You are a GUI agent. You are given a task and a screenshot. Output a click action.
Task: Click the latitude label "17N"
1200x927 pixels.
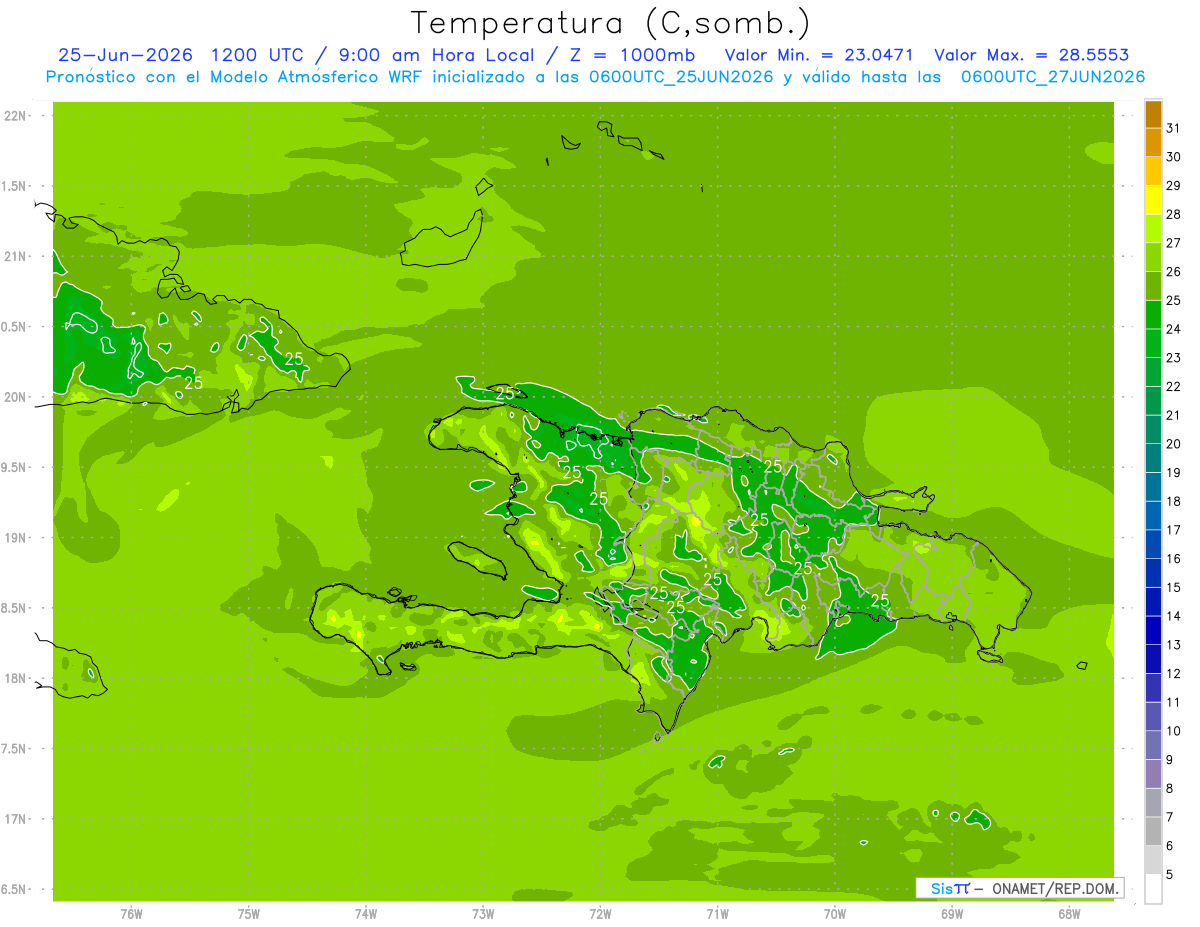(x=15, y=819)
